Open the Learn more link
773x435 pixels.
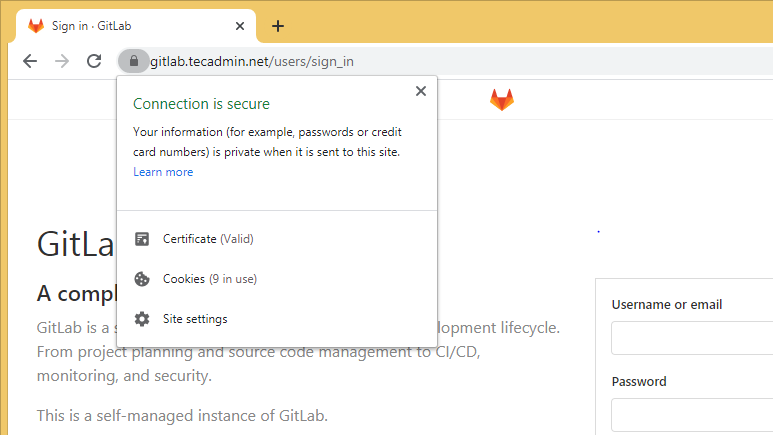pyautogui.click(x=163, y=172)
